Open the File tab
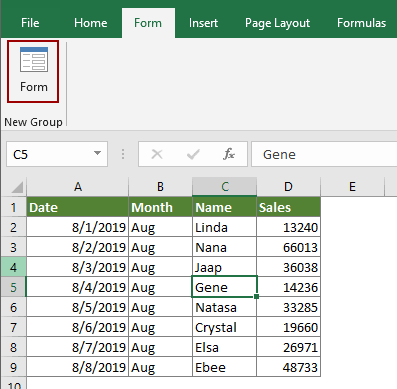 tap(30, 23)
